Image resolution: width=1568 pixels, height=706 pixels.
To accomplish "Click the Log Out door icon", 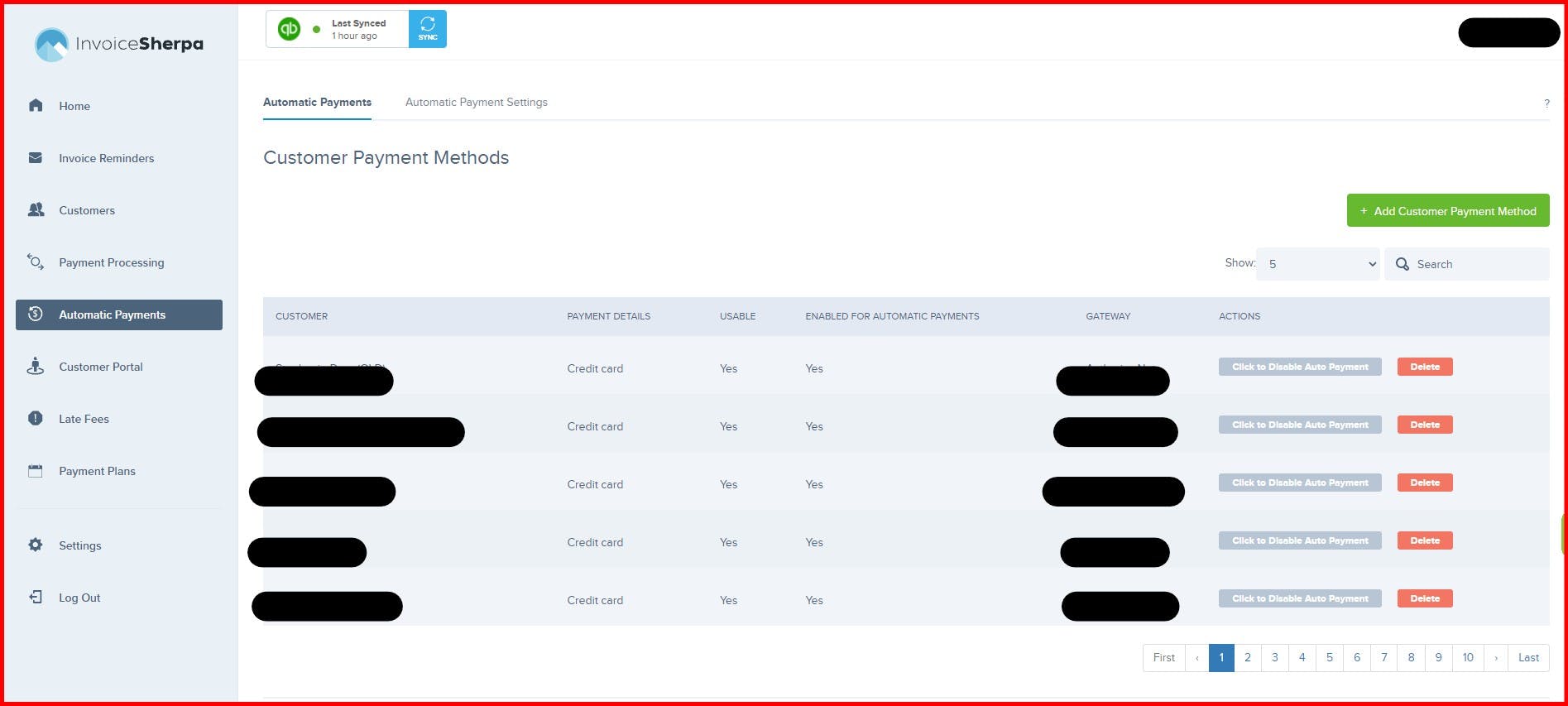I will tap(36, 597).
